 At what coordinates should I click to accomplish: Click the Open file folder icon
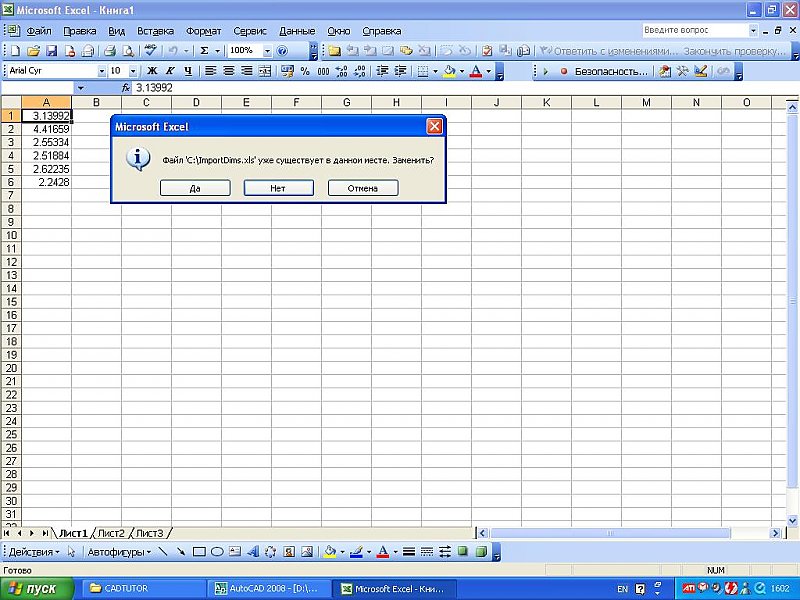click(x=33, y=51)
